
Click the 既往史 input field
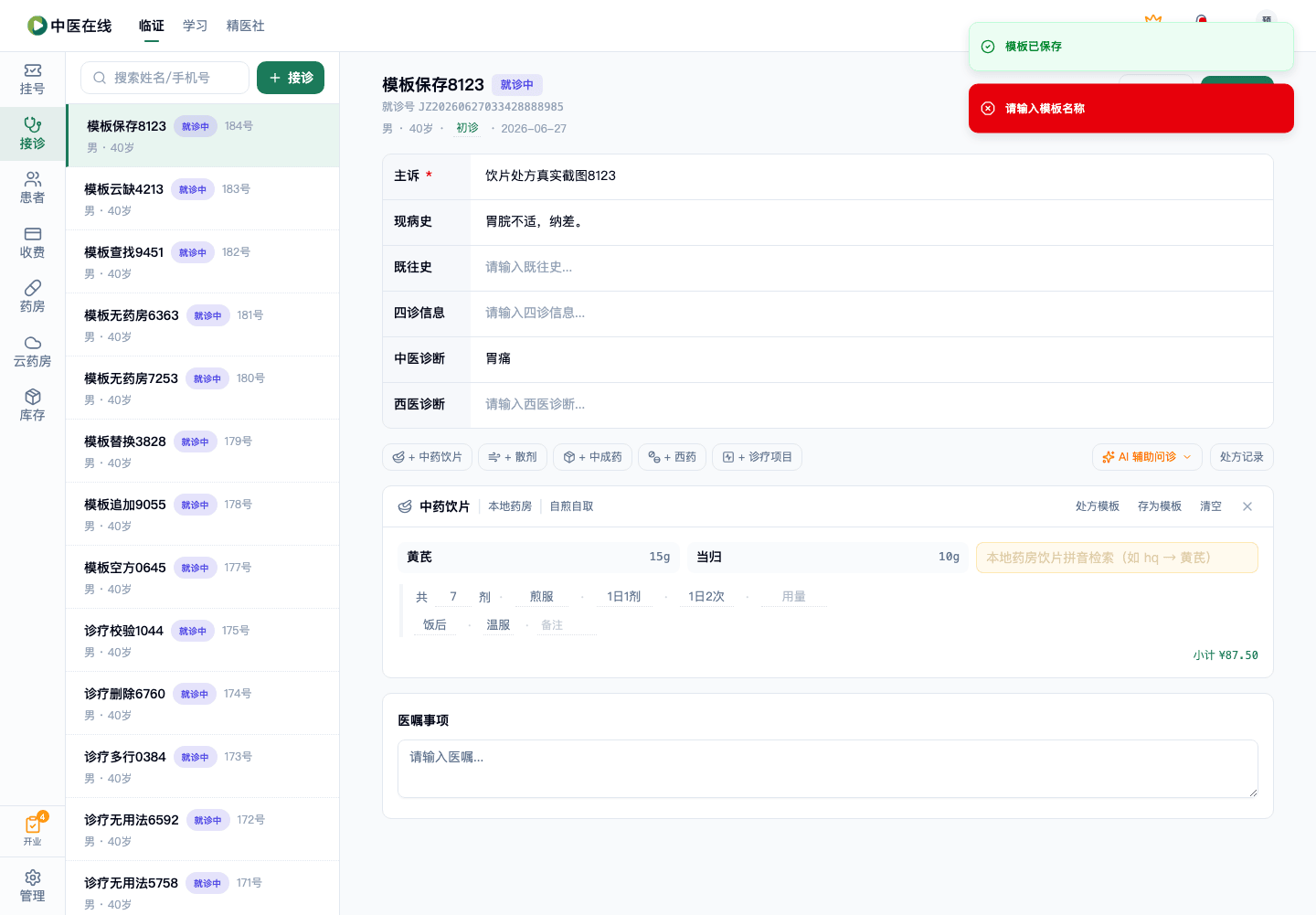(x=871, y=268)
